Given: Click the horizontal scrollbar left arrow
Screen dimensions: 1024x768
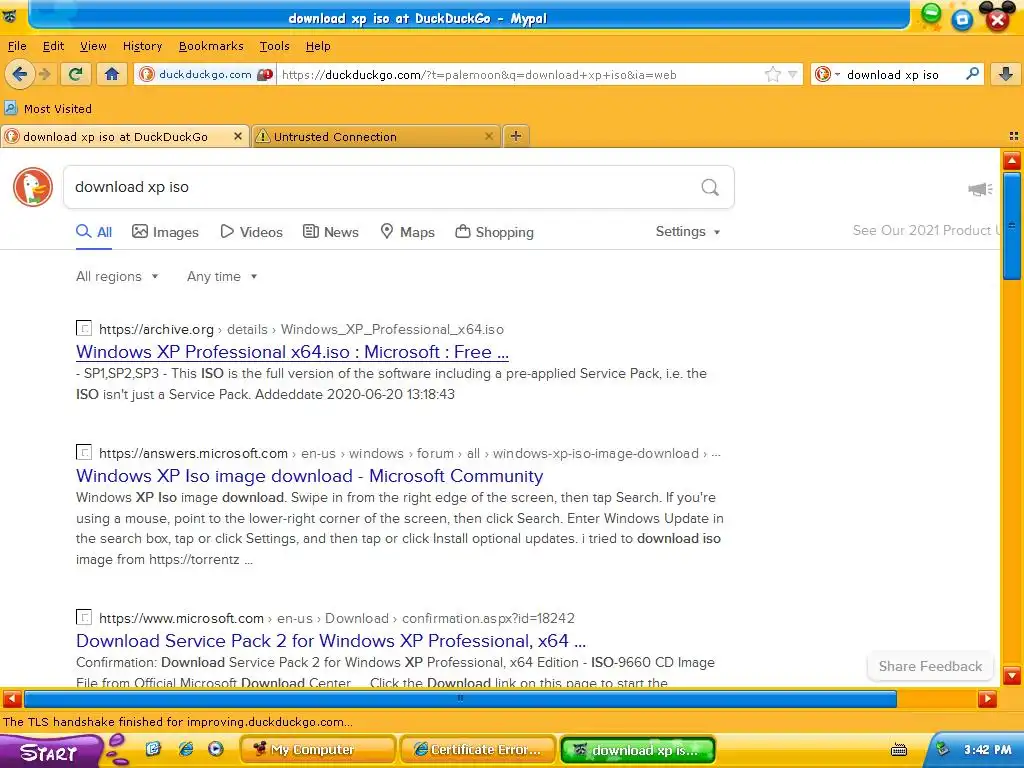Looking at the screenshot, I should (x=12, y=699).
